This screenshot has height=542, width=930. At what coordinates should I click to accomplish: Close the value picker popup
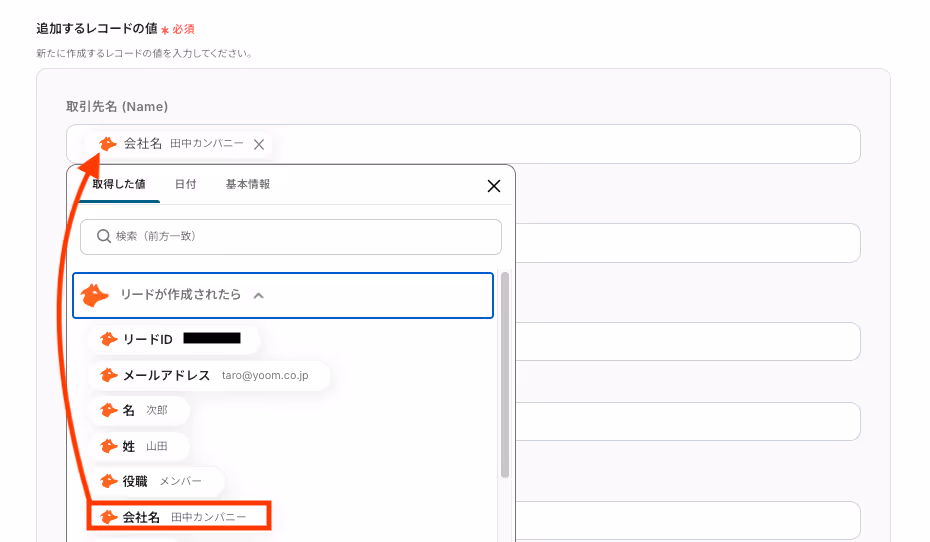click(493, 186)
